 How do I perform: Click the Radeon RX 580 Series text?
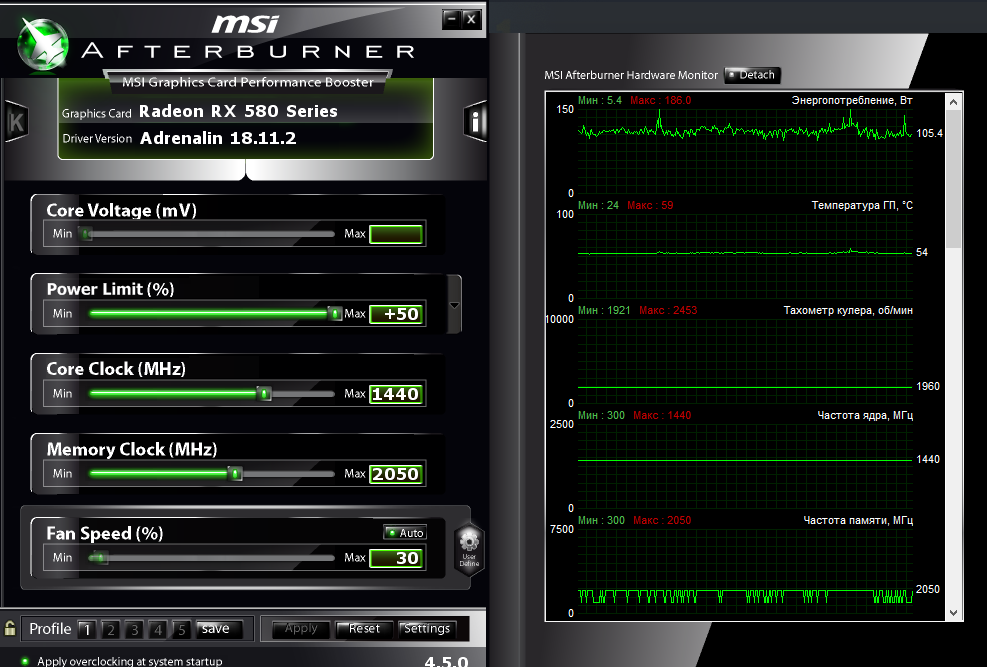tap(238, 111)
